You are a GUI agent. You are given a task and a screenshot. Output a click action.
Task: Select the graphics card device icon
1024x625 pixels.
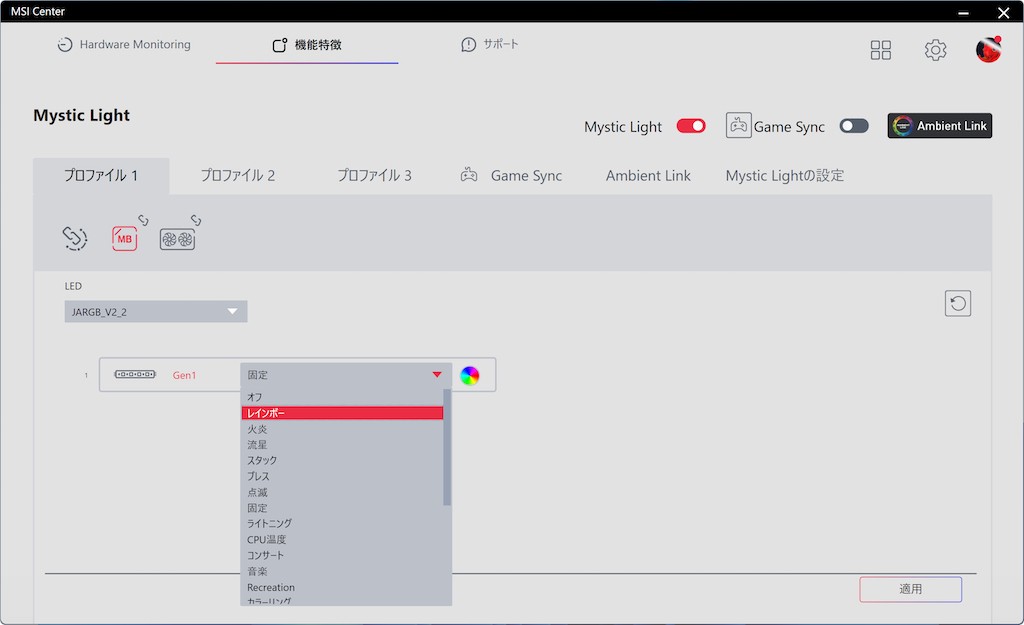[178, 239]
